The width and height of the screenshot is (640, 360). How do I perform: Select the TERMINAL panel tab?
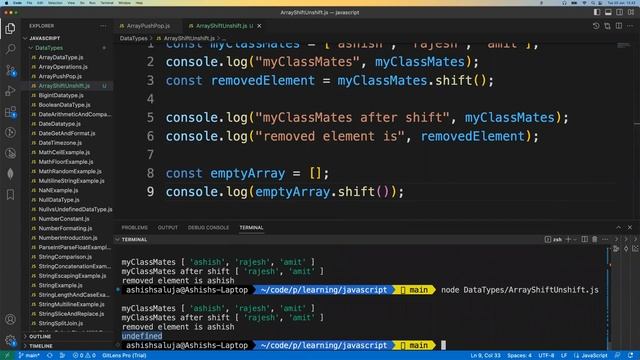point(251,227)
